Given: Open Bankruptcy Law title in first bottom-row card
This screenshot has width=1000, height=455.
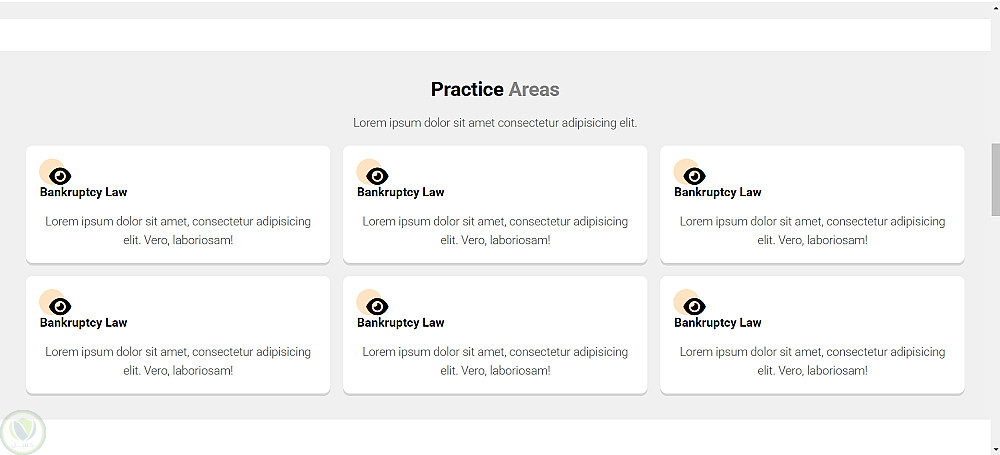Looking at the screenshot, I should [x=84, y=323].
